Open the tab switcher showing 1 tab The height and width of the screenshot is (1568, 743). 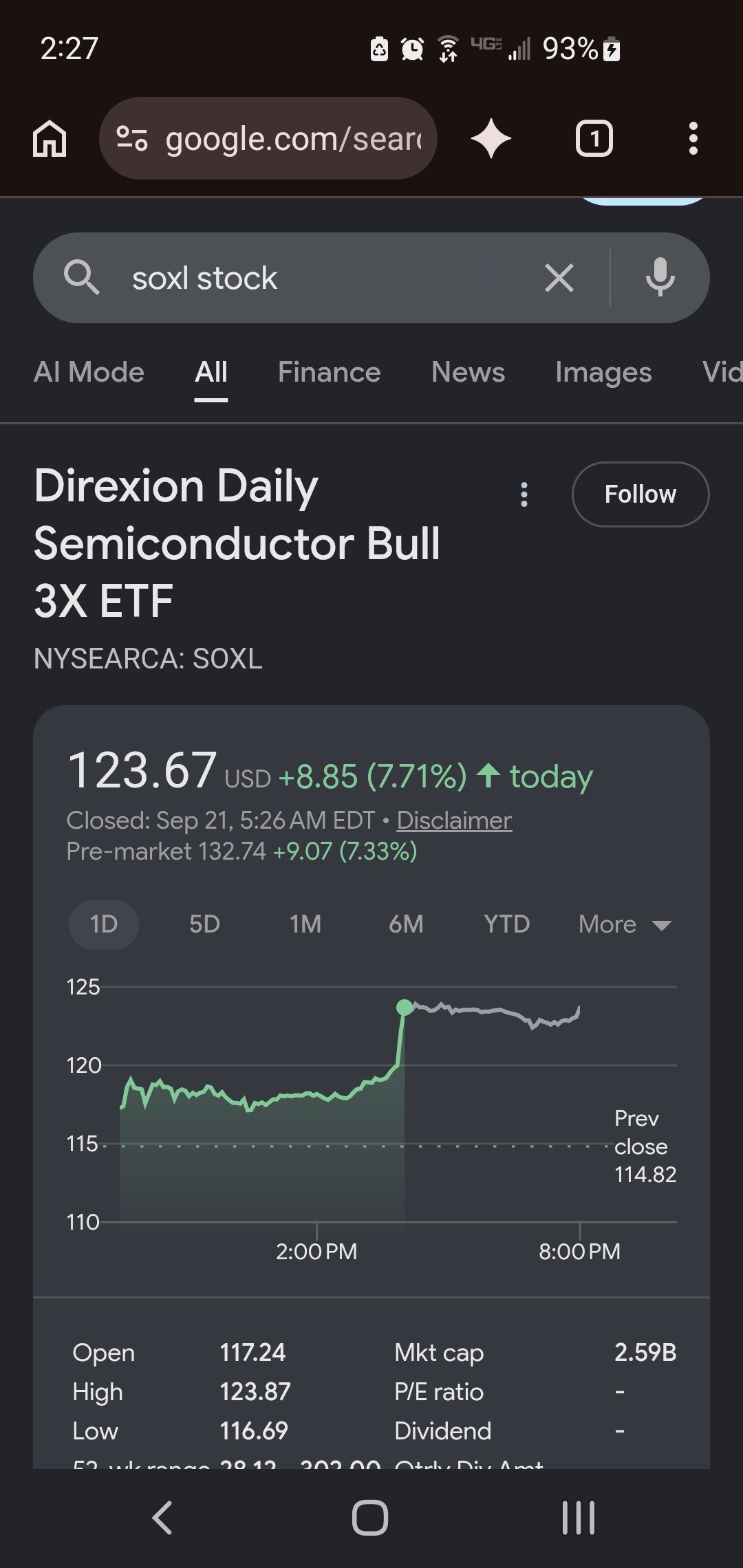[594, 139]
